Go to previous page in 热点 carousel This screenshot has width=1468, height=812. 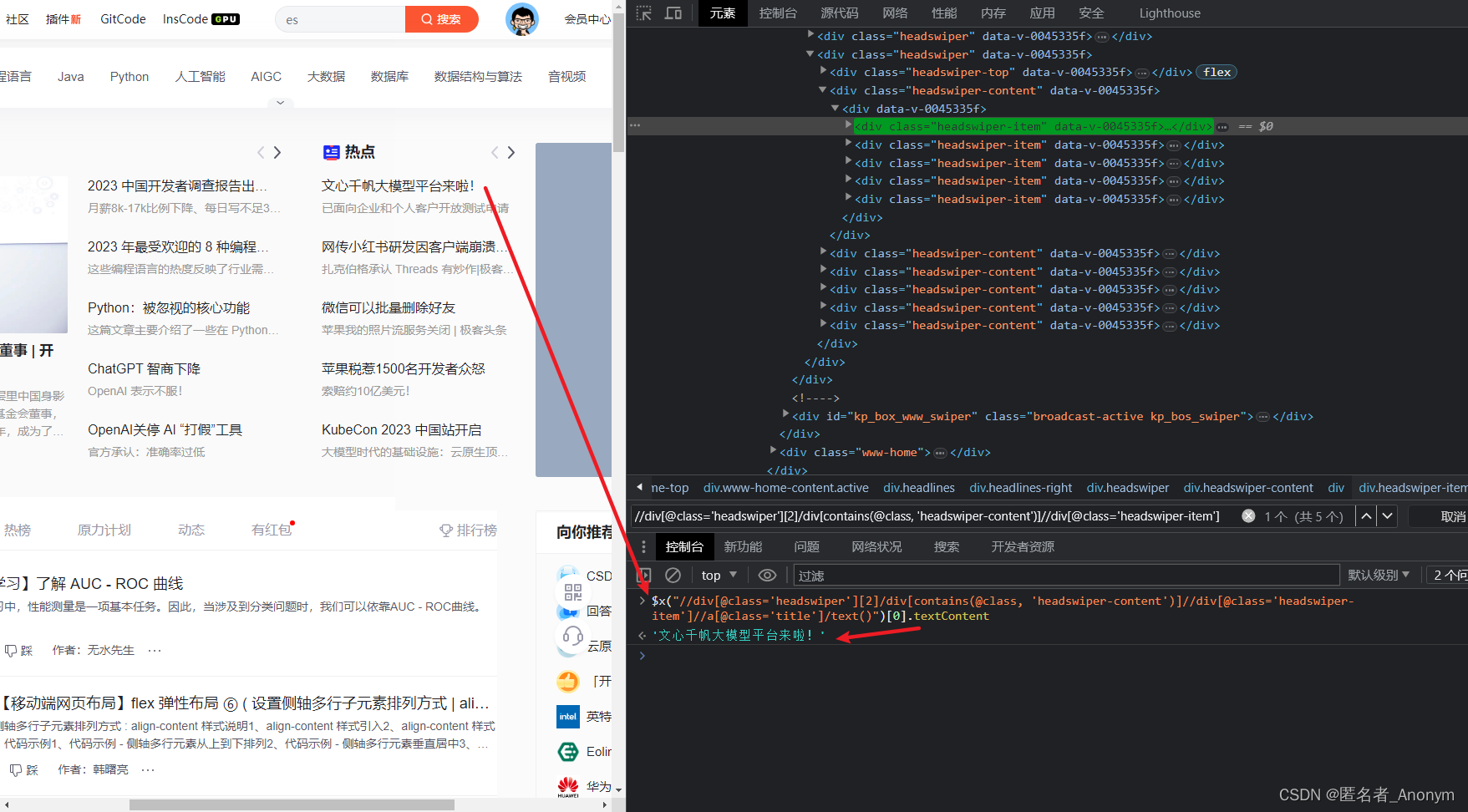click(x=495, y=152)
